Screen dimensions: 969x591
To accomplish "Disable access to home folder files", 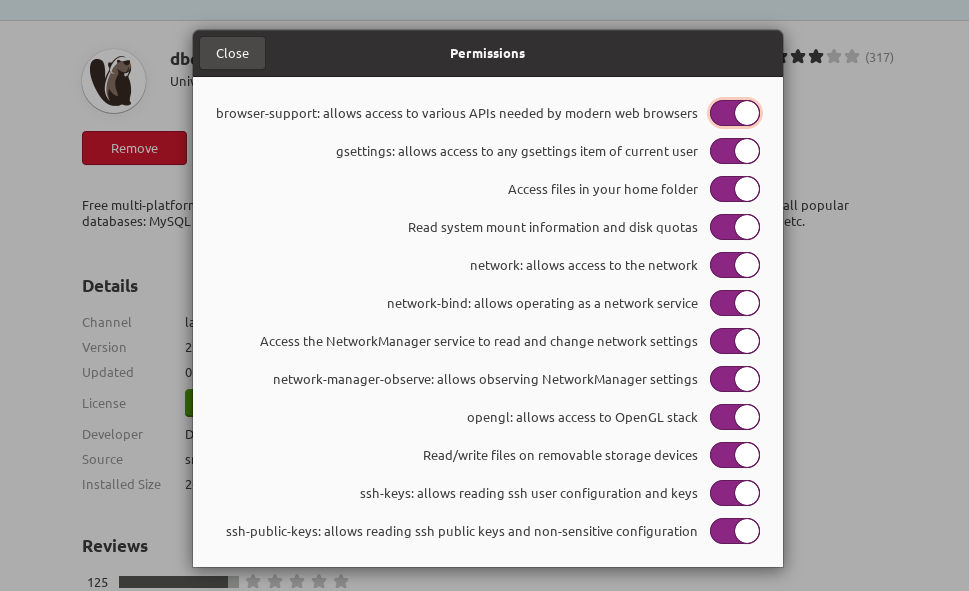I will [x=735, y=189].
